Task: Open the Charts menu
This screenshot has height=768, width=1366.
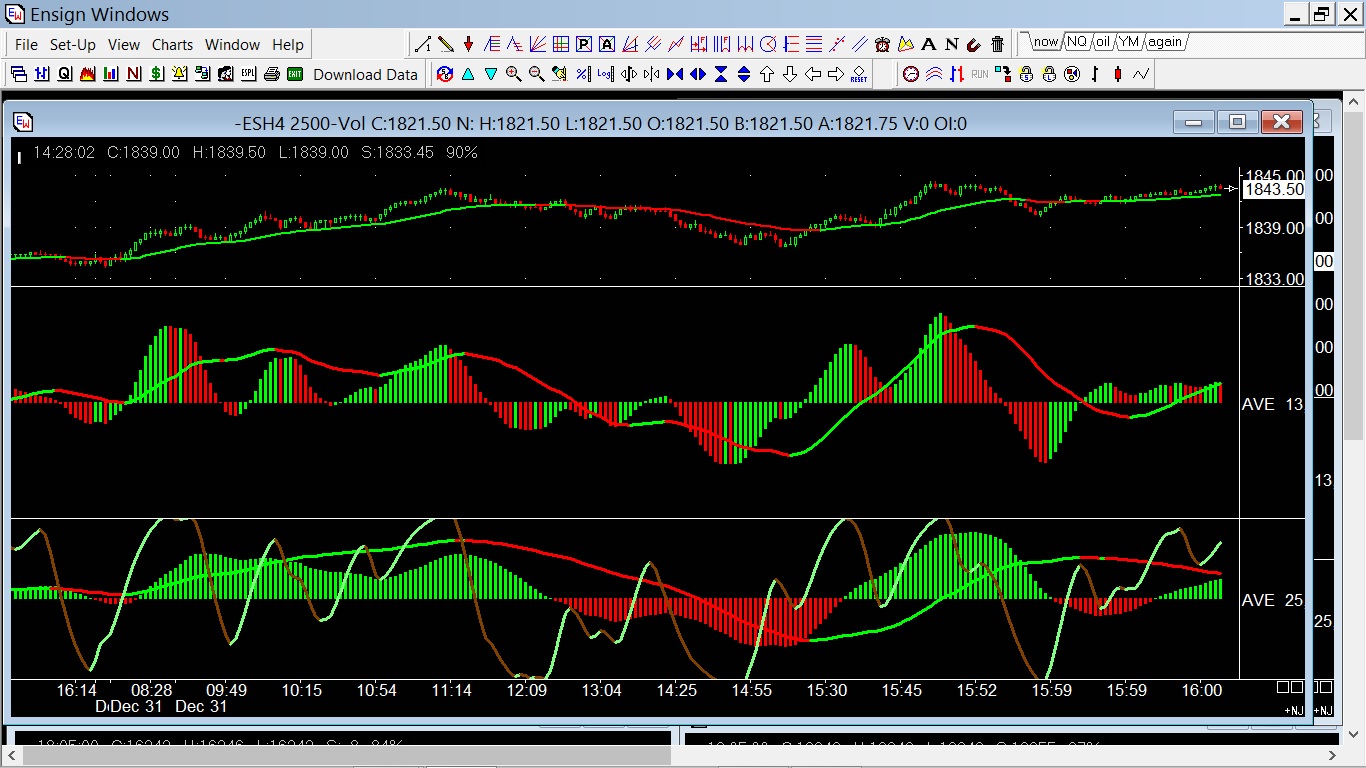Action: [x=172, y=45]
